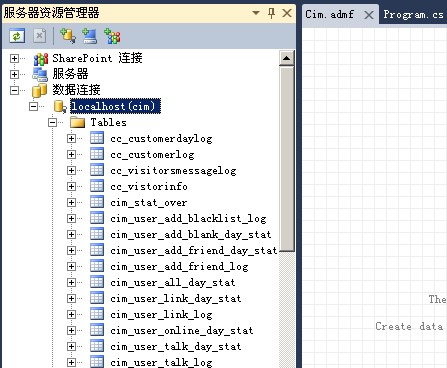Viewport: 447px width, 368px height.
Task: Collapse the Tables folder
Action: tap(52, 122)
